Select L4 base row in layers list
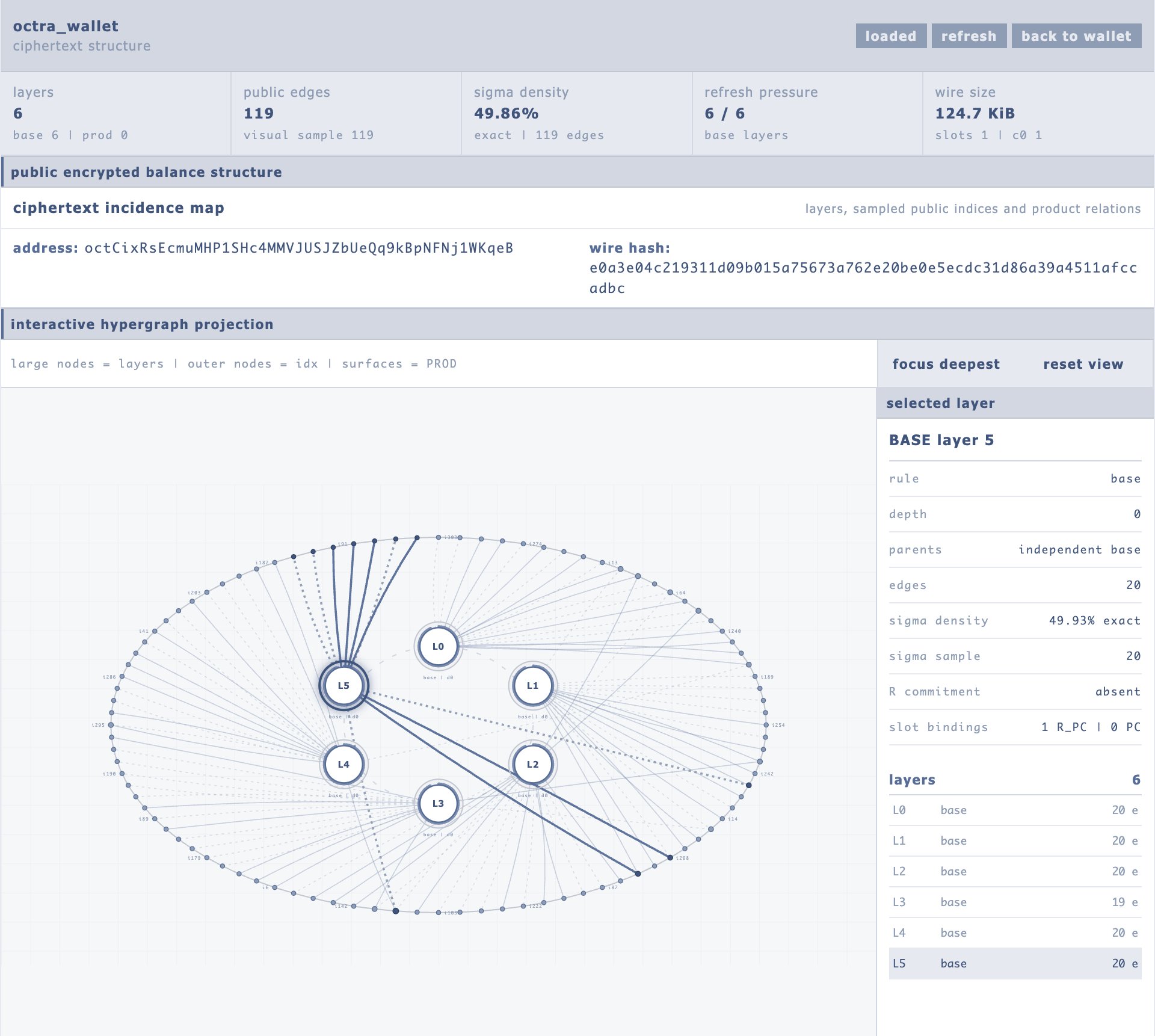1155x1036 pixels. coord(1015,933)
